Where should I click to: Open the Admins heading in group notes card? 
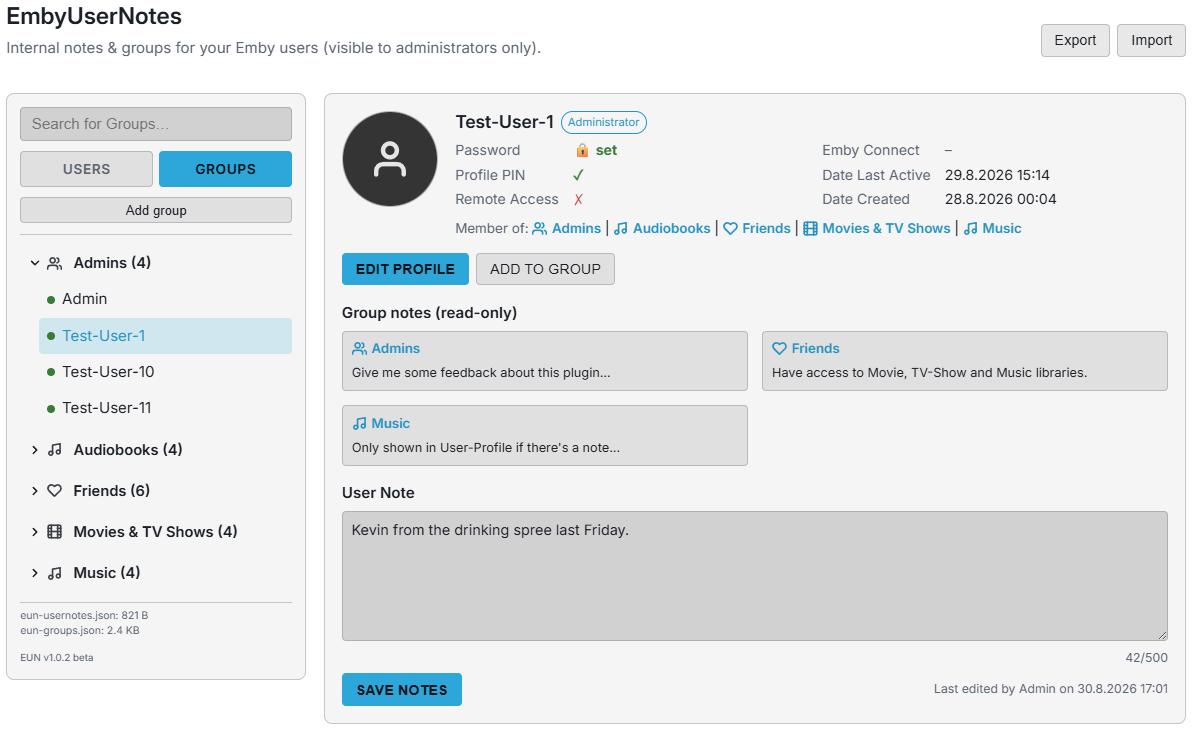pos(395,349)
